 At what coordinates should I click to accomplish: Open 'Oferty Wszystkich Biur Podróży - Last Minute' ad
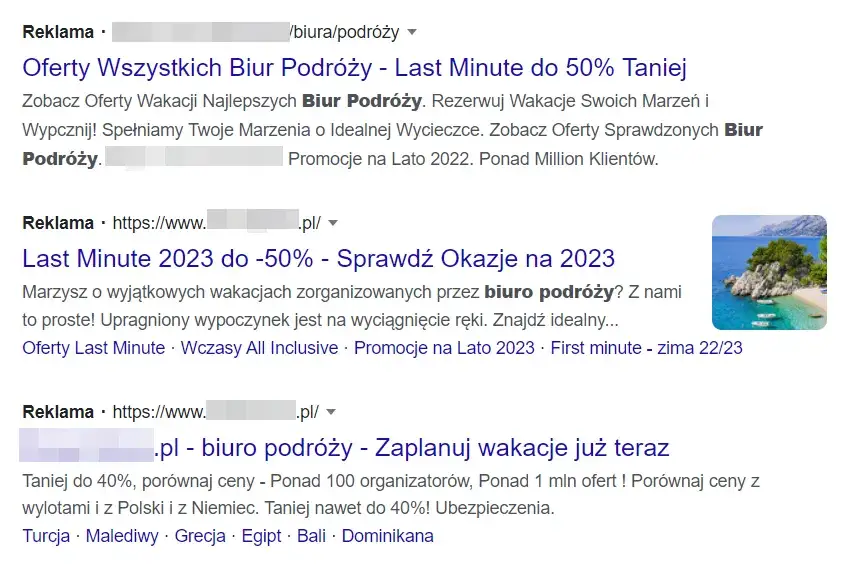point(354,67)
